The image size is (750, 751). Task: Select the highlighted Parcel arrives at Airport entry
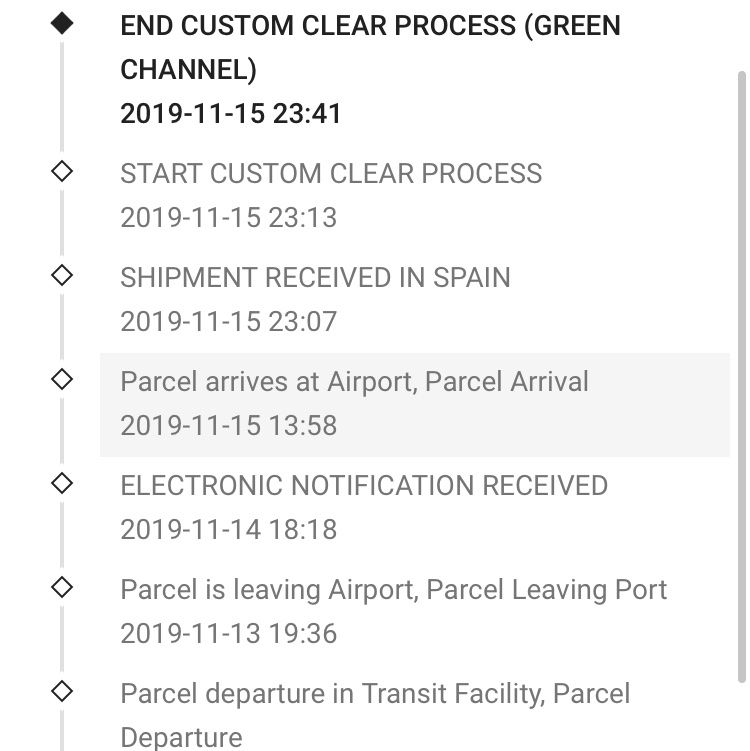coord(354,381)
